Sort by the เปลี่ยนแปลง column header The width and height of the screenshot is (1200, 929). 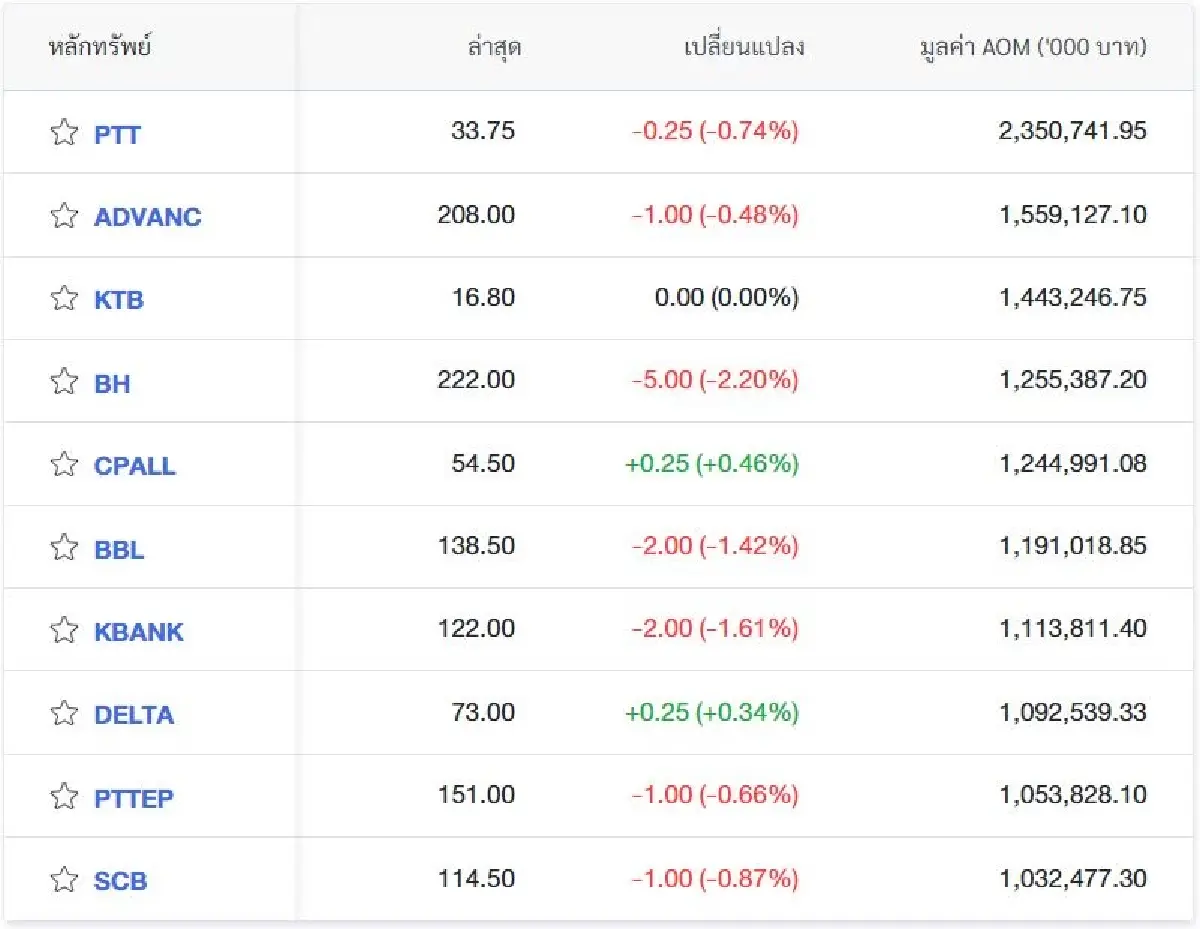pyautogui.click(x=744, y=47)
